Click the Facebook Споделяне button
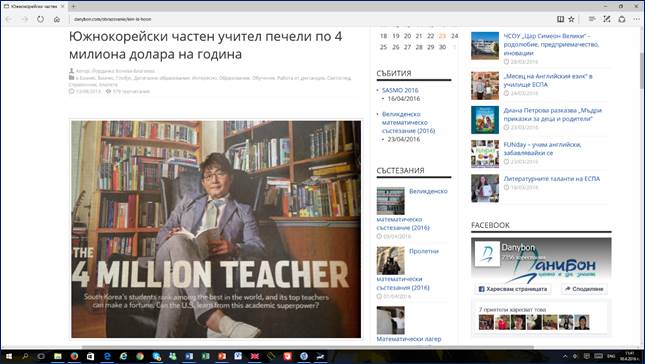Image resolution: width=645 pixels, height=364 pixels. [584, 289]
